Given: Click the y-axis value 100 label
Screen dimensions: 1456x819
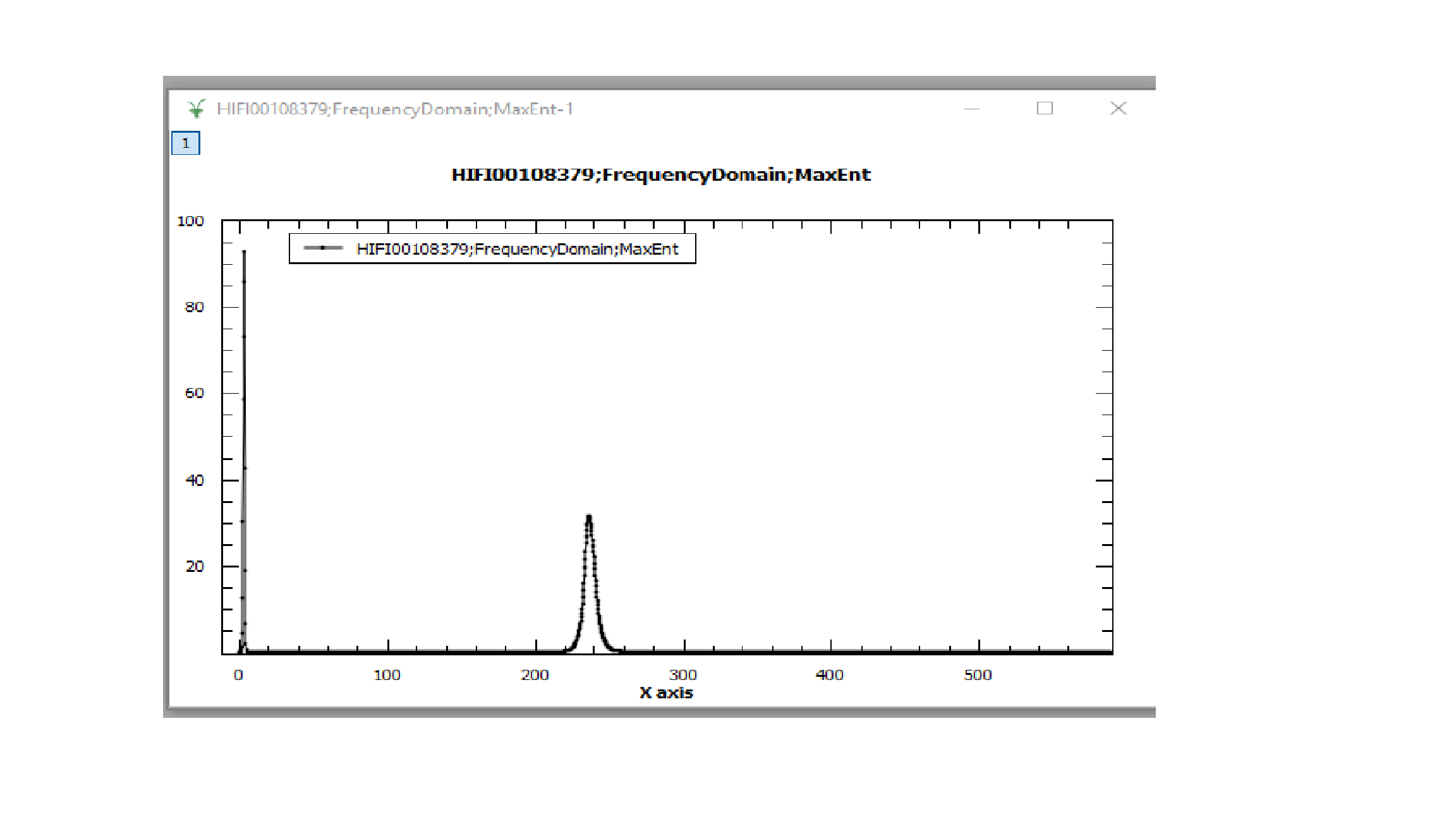Looking at the screenshot, I should pyautogui.click(x=191, y=221).
